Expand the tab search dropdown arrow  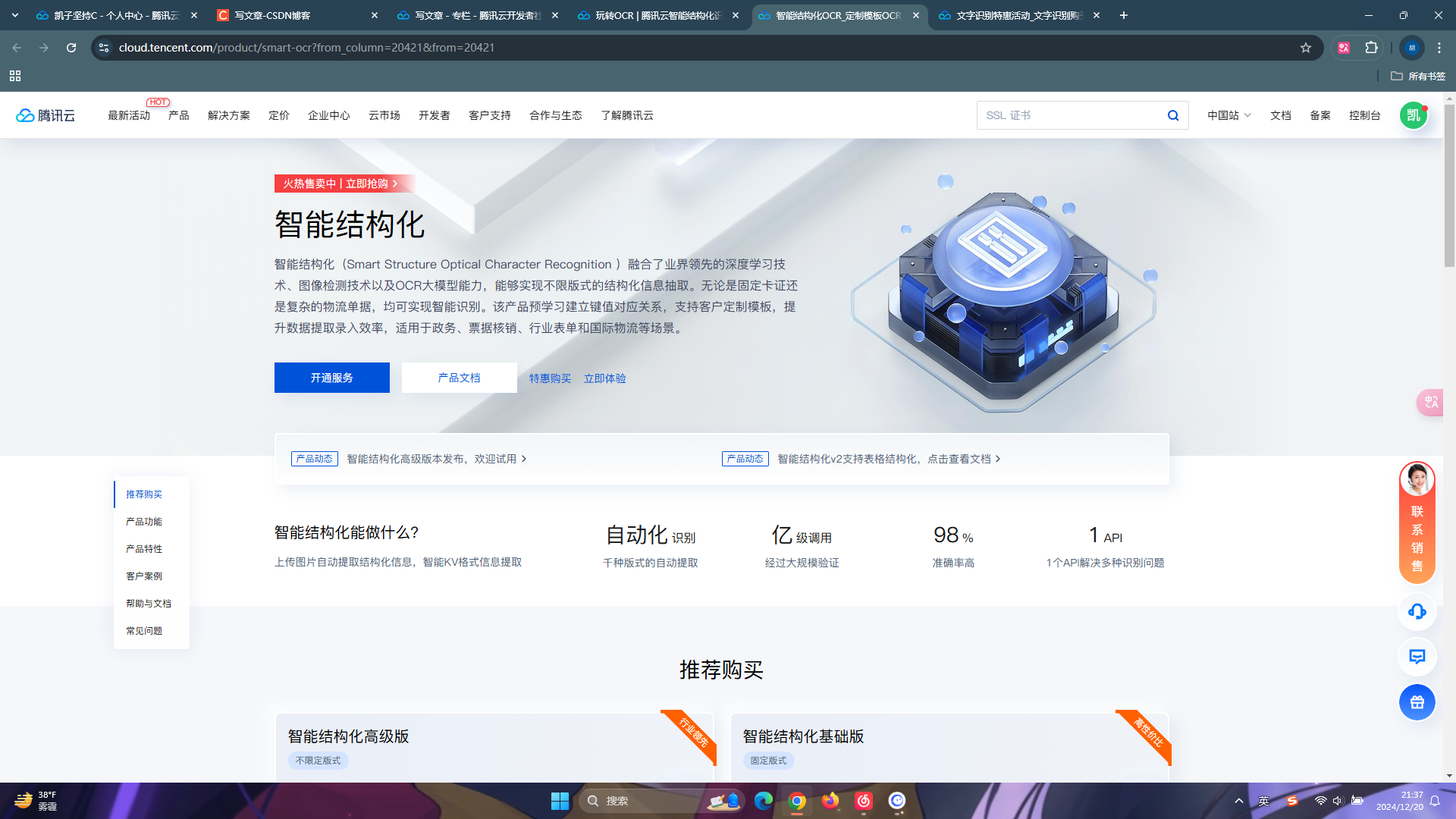[x=15, y=15]
